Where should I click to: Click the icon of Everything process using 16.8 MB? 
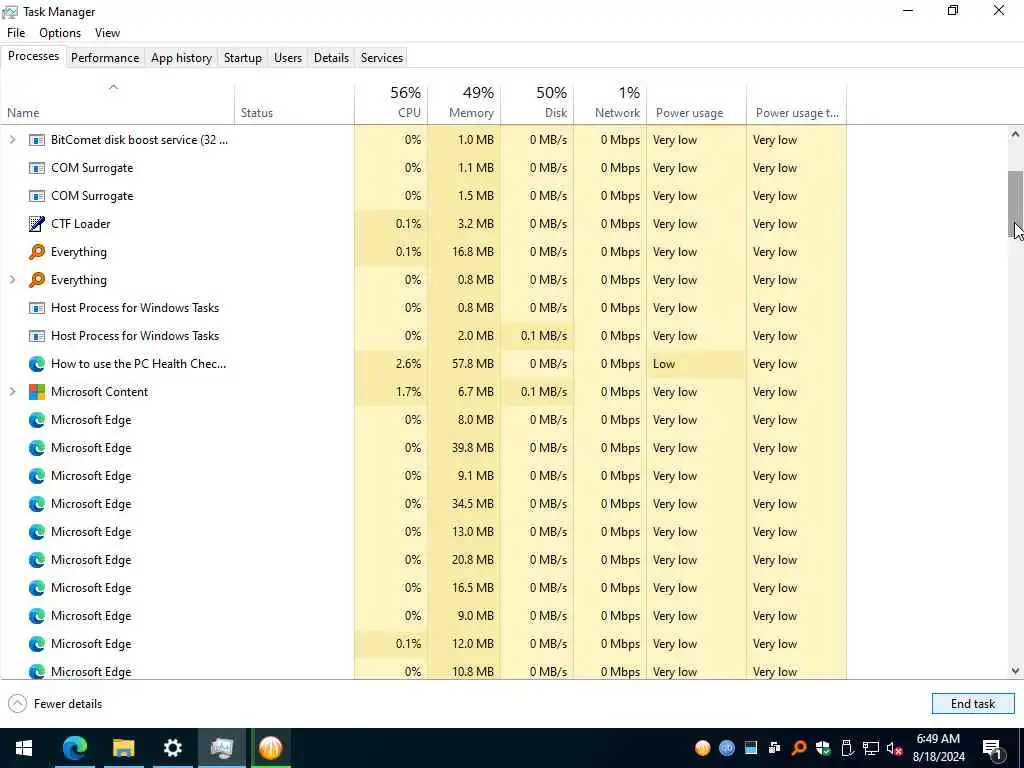pos(37,252)
